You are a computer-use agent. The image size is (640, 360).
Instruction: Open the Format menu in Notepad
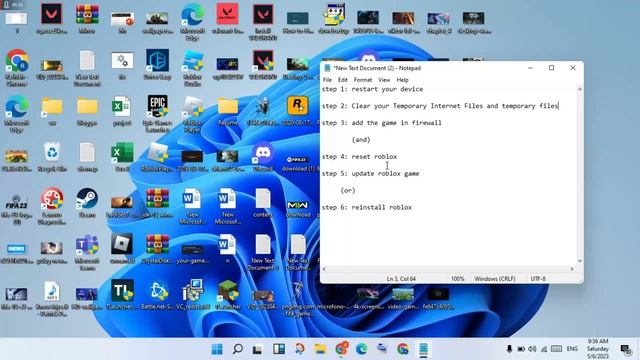[x=362, y=80]
